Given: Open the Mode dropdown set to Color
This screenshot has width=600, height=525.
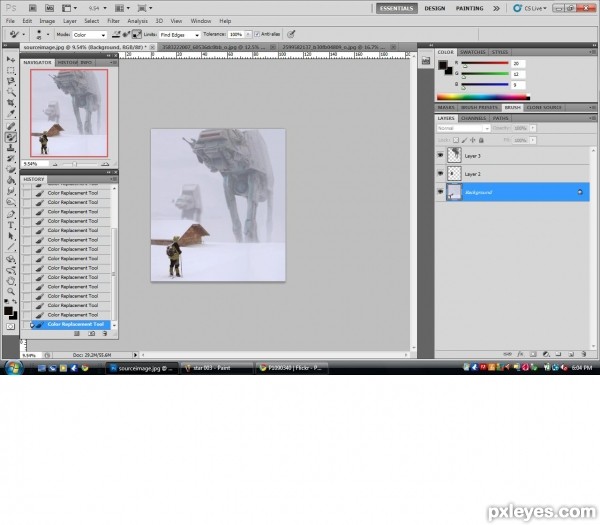Looking at the screenshot, I should tap(89, 35).
